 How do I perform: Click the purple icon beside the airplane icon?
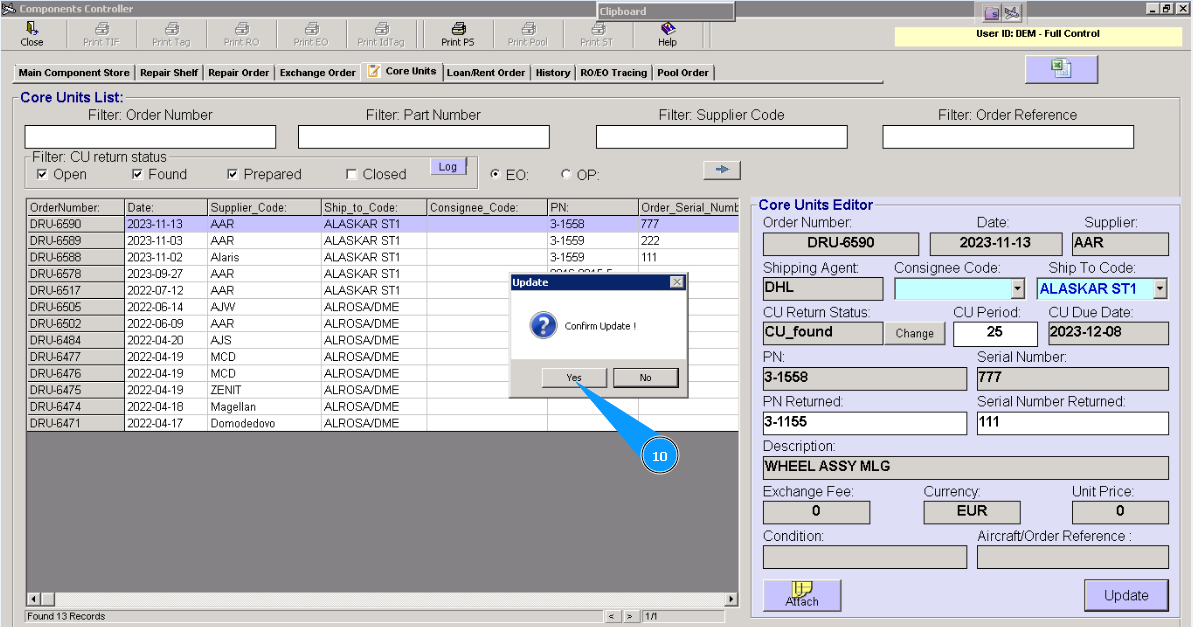pos(991,13)
